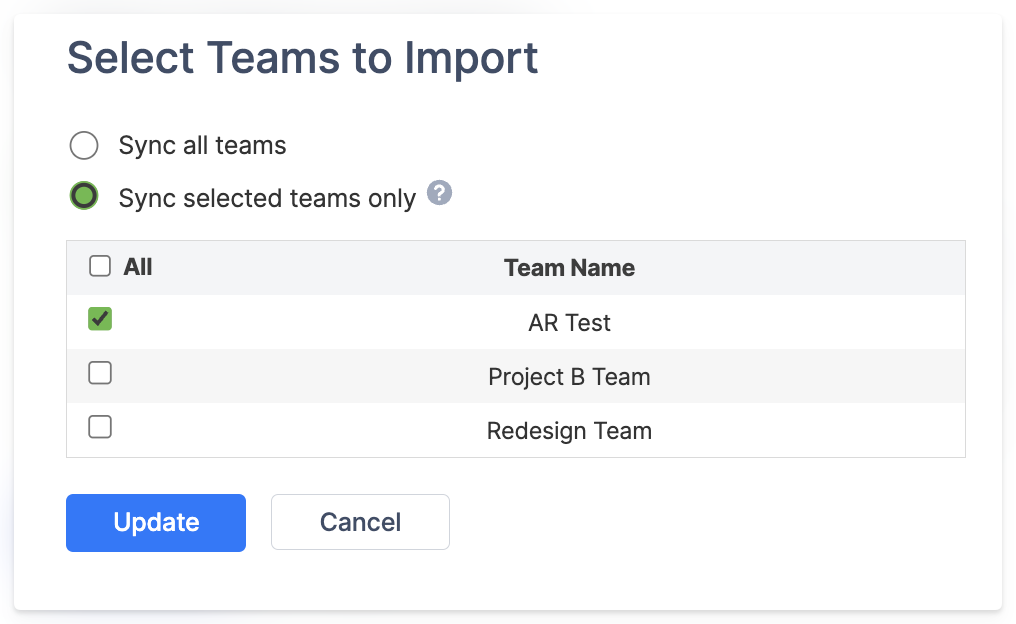Click the 'Sync selected teams only' label
This screenshot has height=624, width=1016.
click(x=267, y=198)
